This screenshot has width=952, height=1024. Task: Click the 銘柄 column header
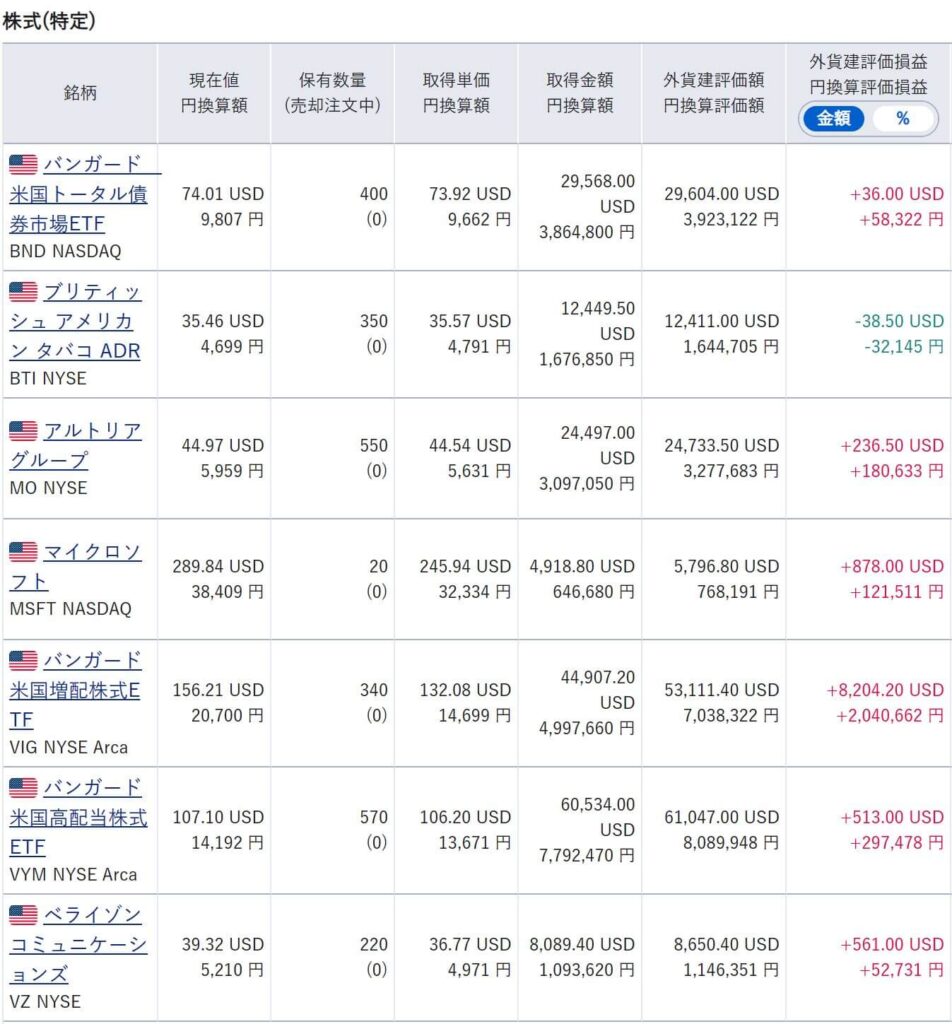[x=80, y=93]
